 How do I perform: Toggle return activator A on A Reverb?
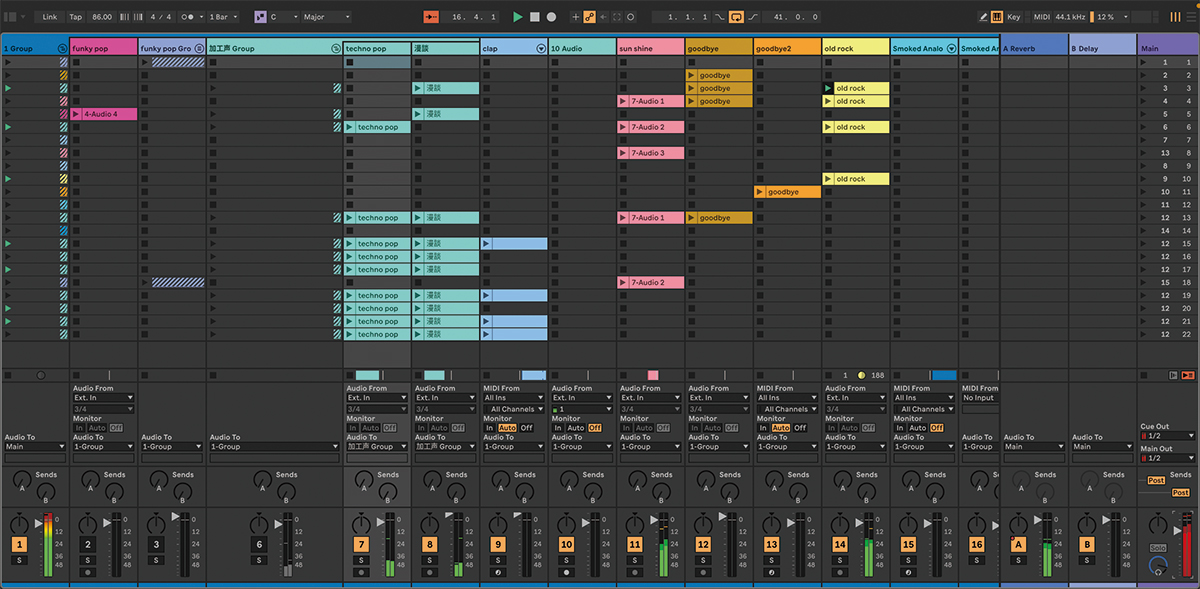1019,545
